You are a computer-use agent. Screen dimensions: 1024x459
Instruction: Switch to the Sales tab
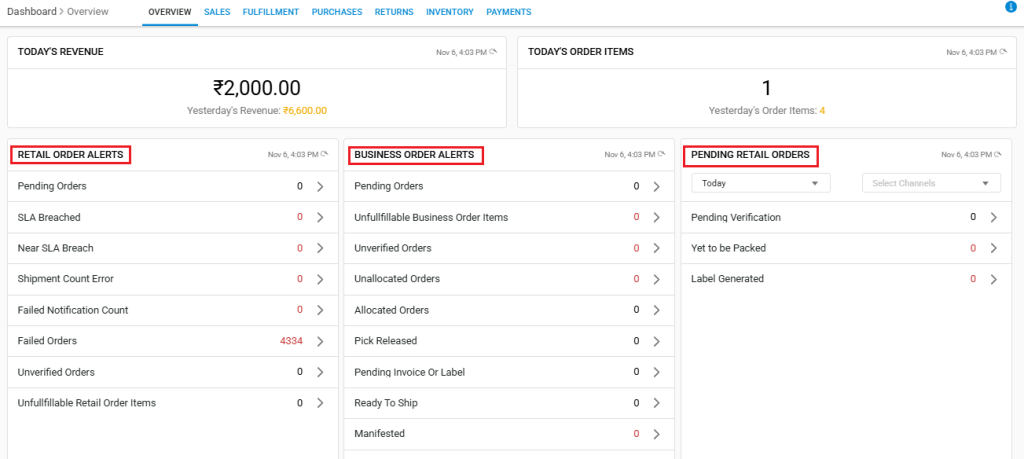[x=216, y=12]
